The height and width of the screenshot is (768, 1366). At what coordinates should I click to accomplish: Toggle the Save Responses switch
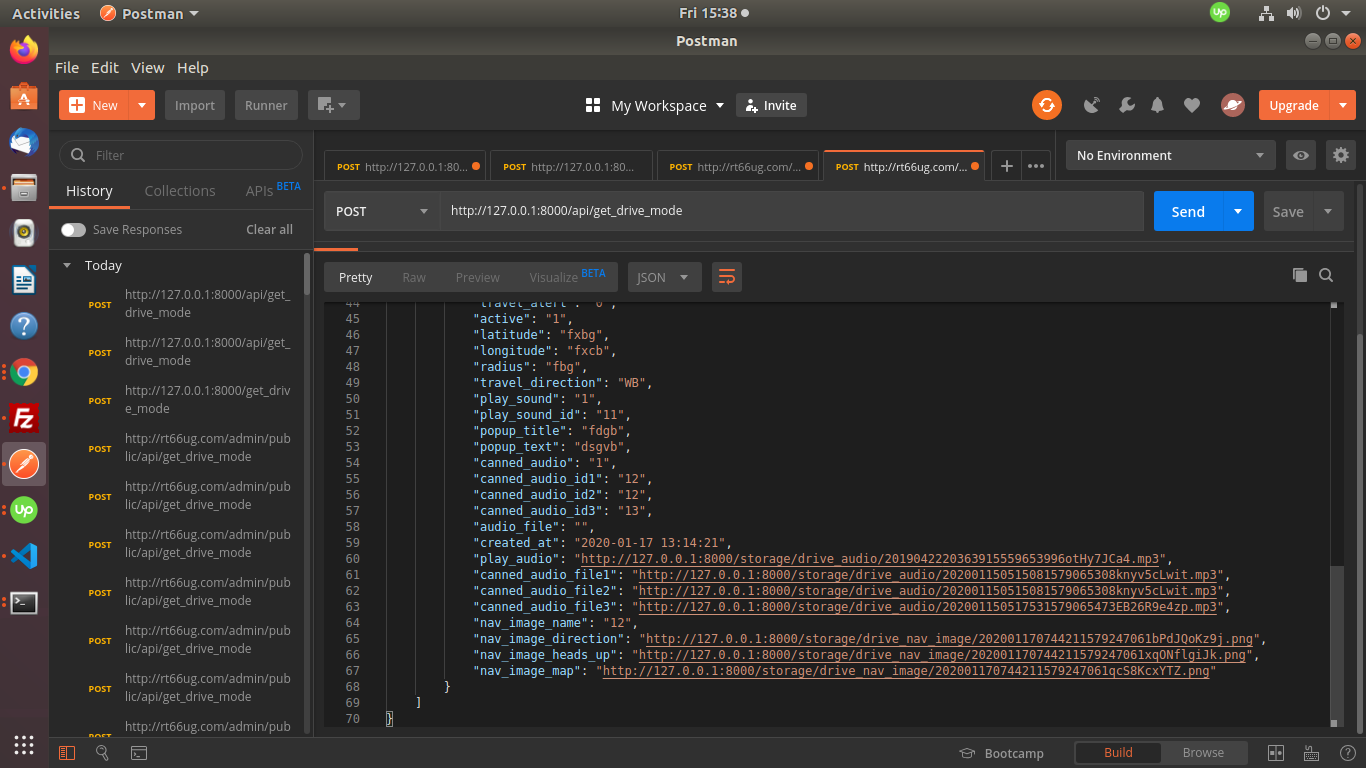point(73,229)
